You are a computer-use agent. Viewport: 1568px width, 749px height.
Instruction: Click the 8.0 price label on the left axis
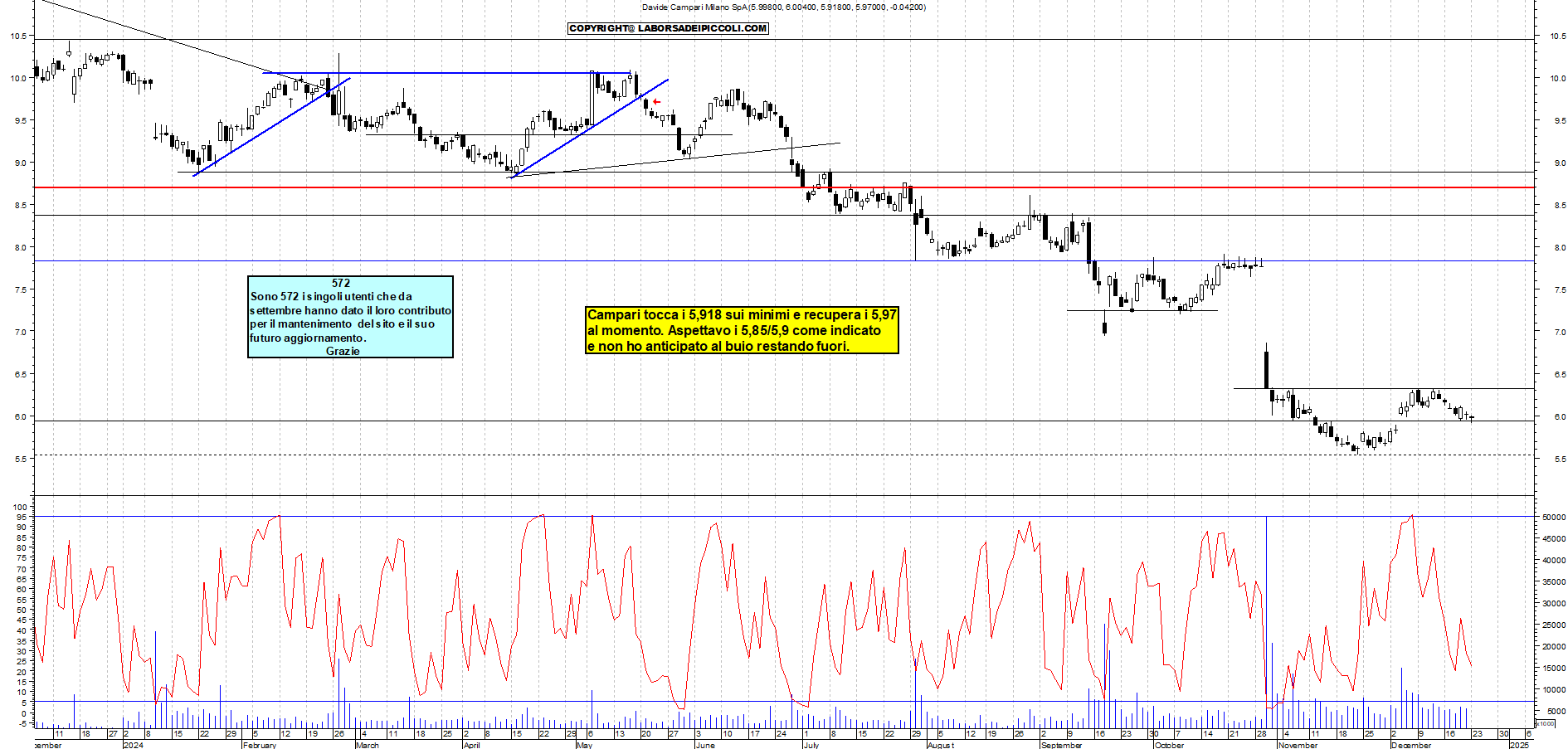click(x=20, y=248)
